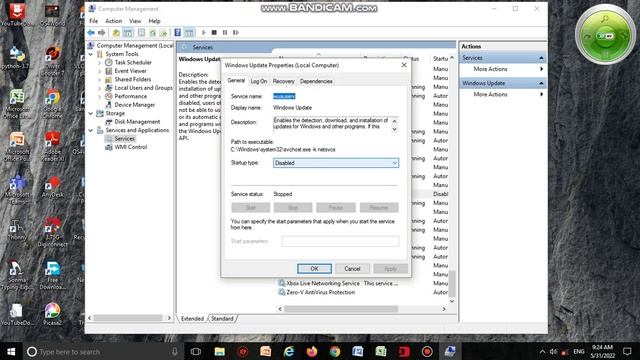Click the Cancel button in properties dialog
The image size is (640, 360).
click(352, 269)
